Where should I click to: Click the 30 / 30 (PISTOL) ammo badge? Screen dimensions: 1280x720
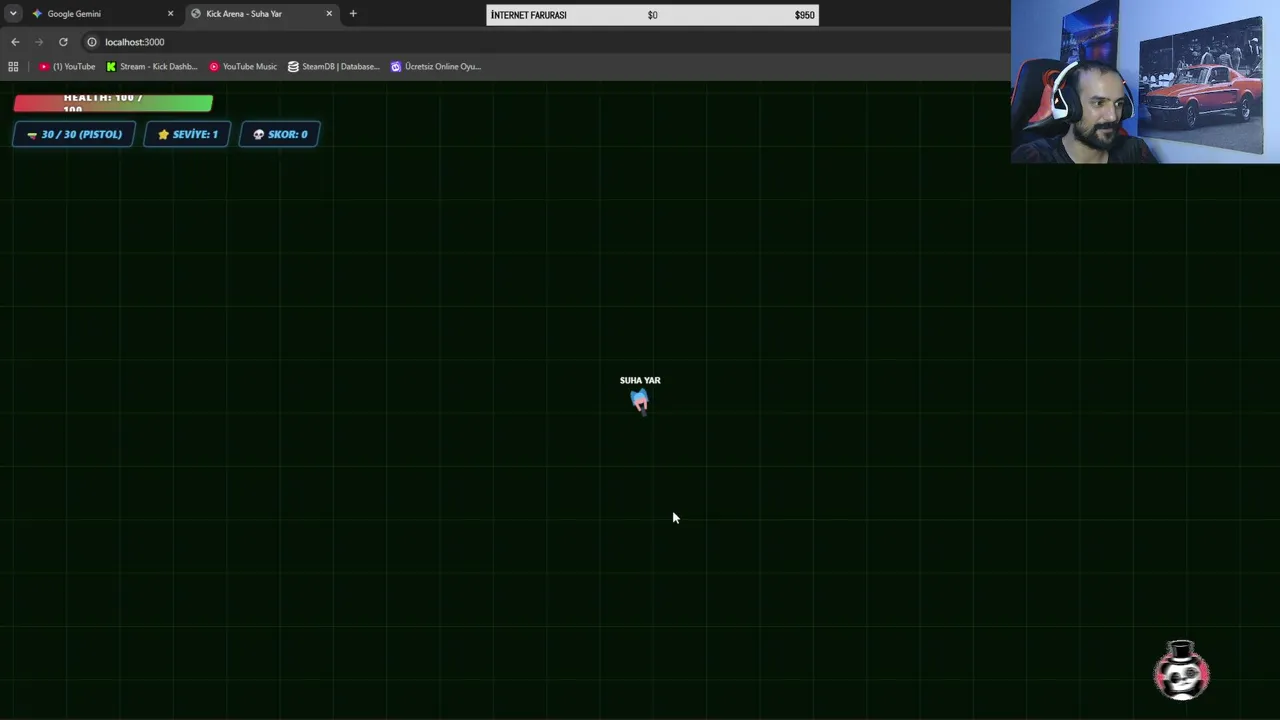(x=74, y=134)
